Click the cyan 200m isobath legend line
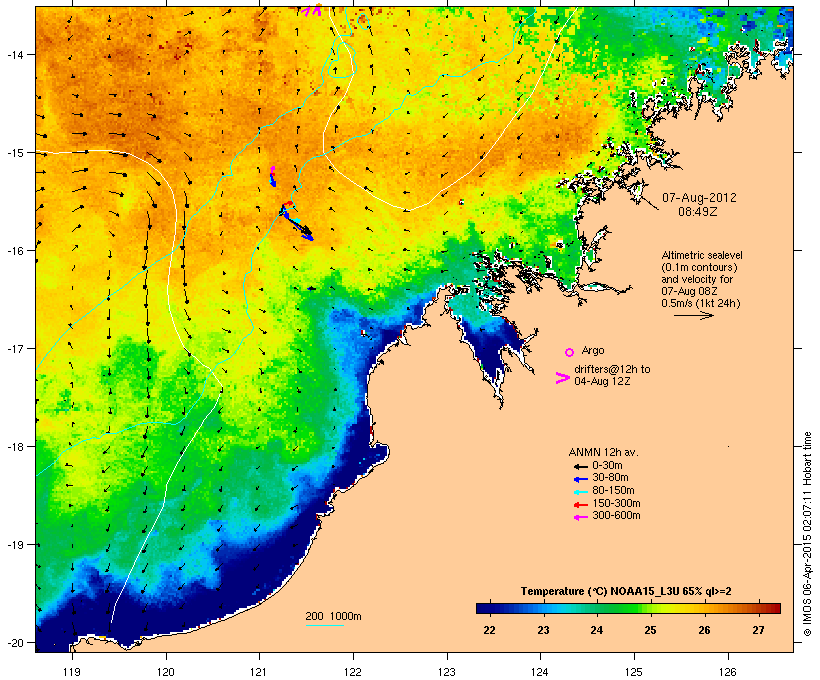 pos(324,625)
